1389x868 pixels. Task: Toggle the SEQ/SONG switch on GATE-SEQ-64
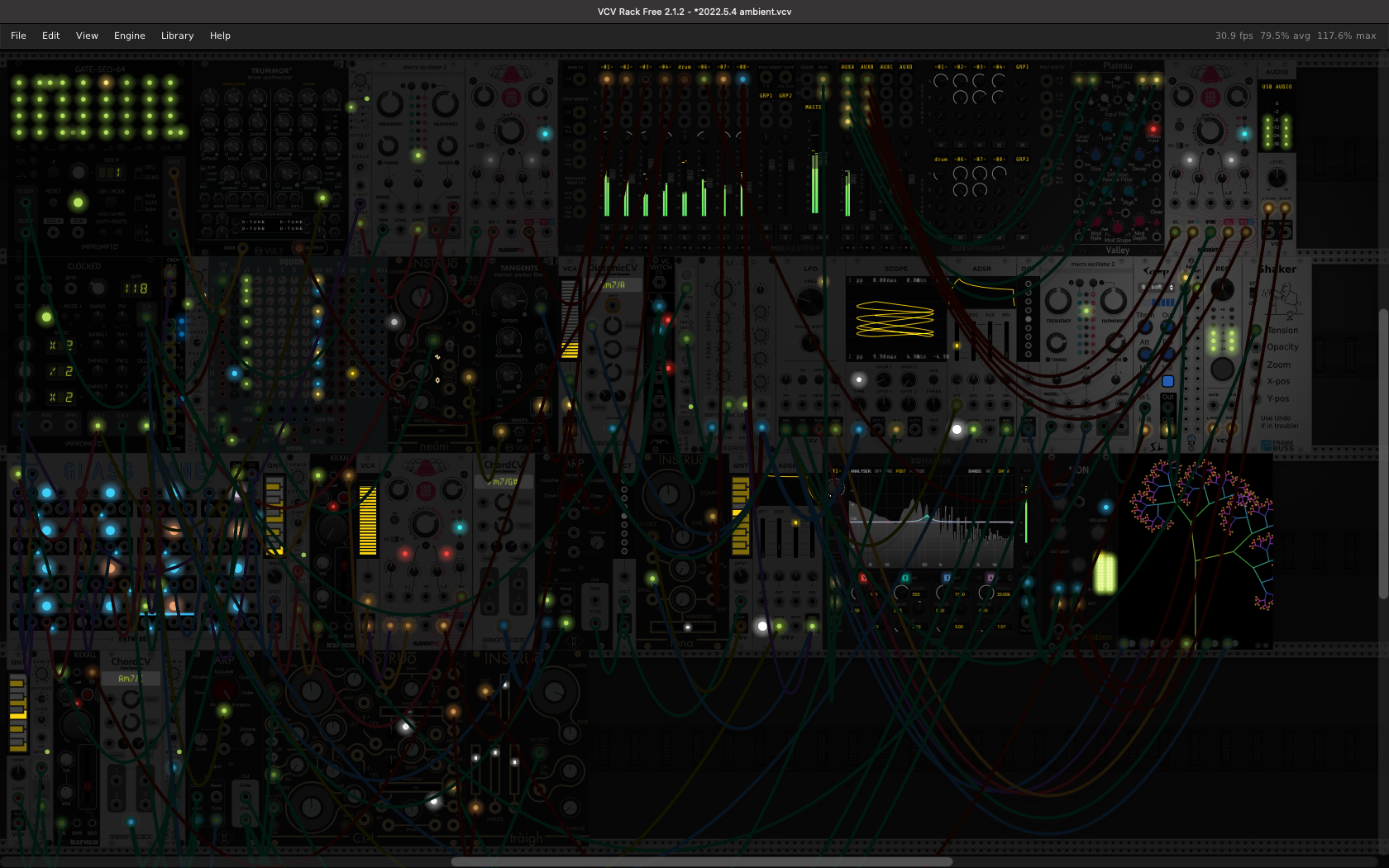(x=137, y=172)
